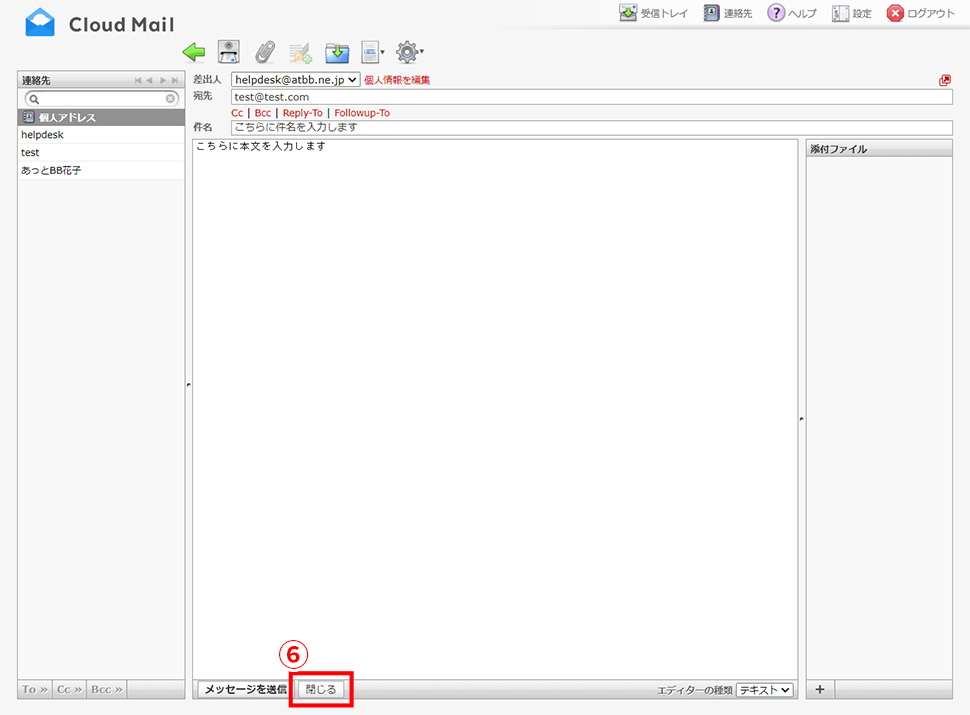Open the エディターの種類 editor type dropdown

coord(764,690)
